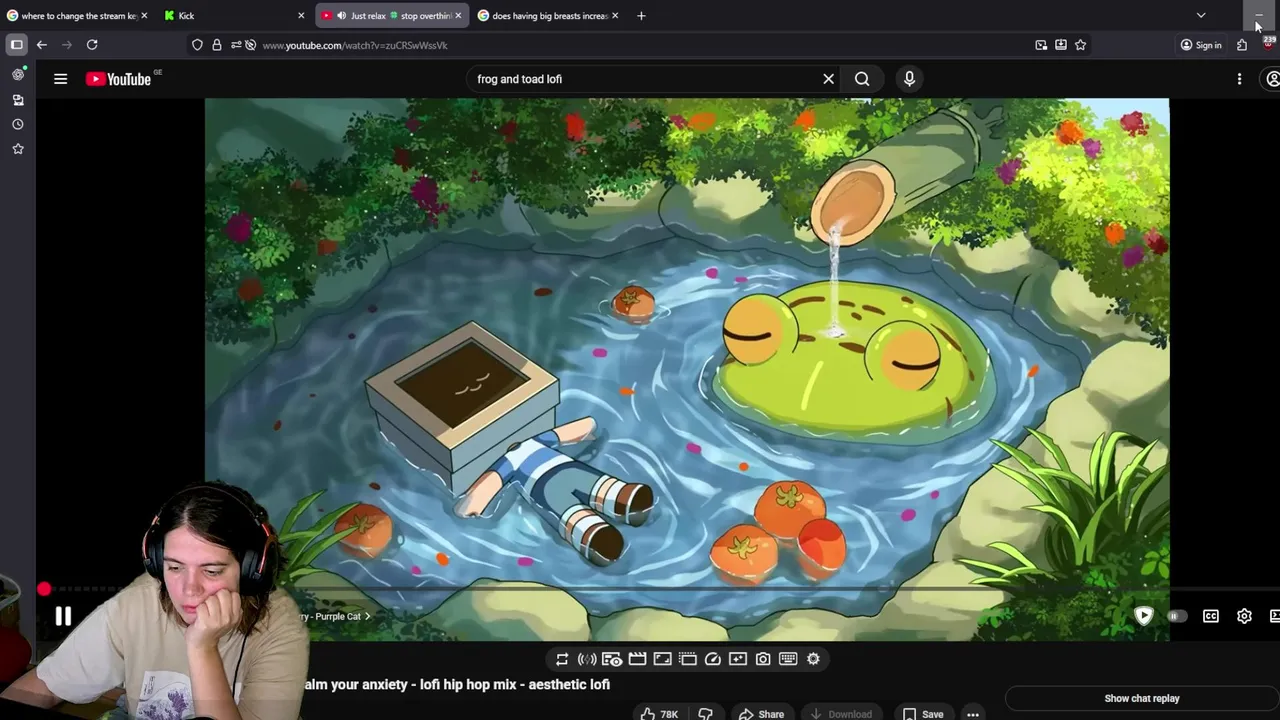The height and width of the screenshot is (720, 1280).
Task: Open playback speed gauge icon
Action: coord(713,659)
